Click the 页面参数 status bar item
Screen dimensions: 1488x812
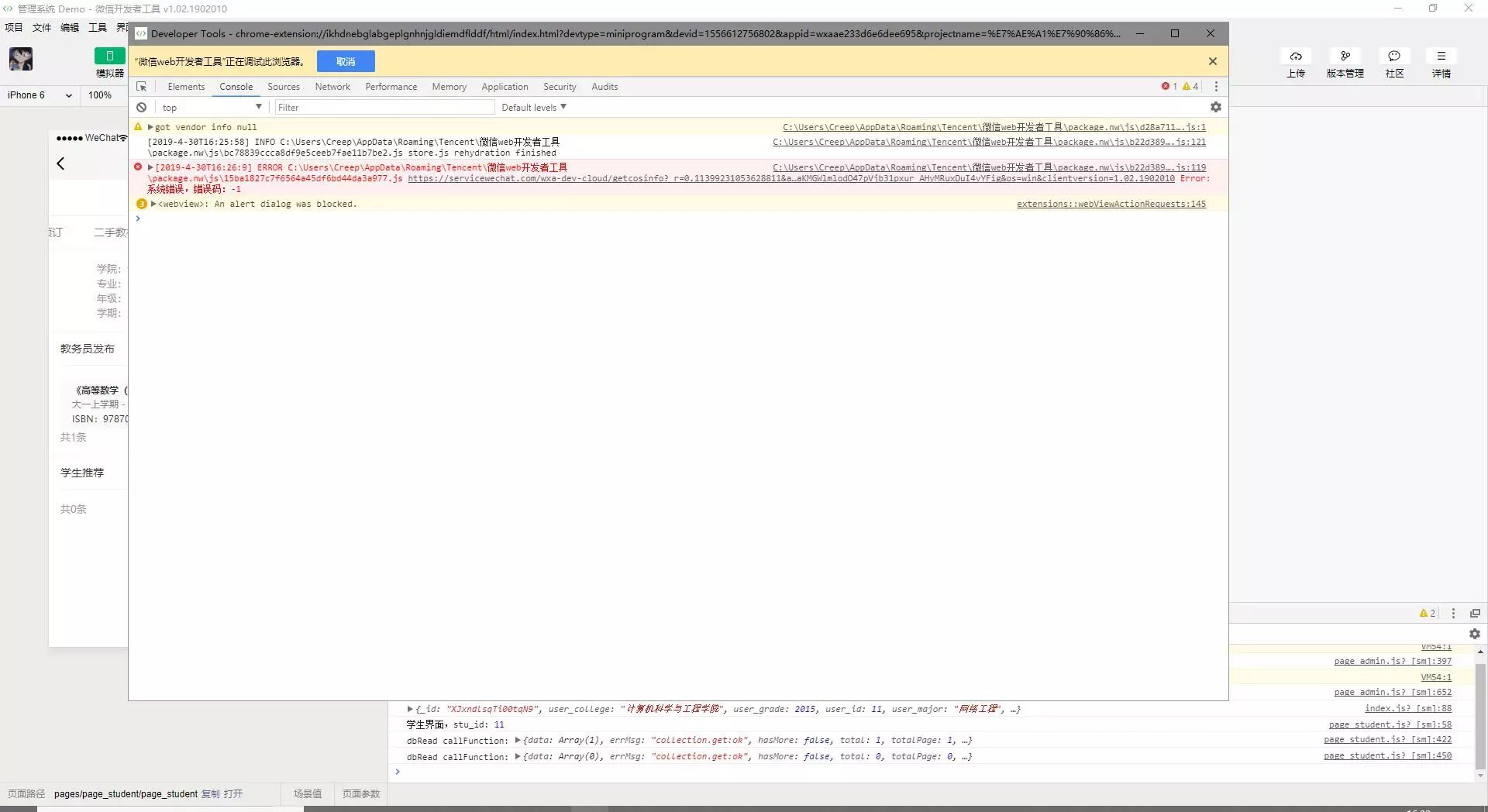point(361,794)
